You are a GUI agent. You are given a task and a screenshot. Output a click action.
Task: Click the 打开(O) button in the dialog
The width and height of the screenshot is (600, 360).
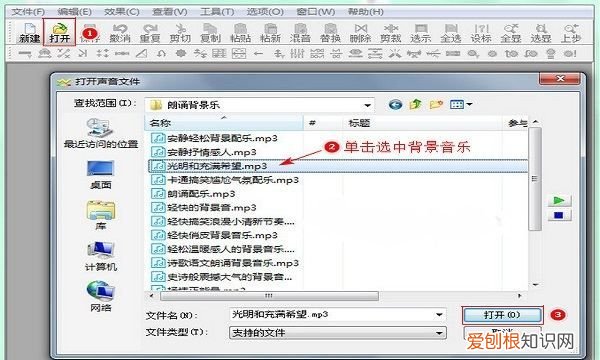point(502,315)
